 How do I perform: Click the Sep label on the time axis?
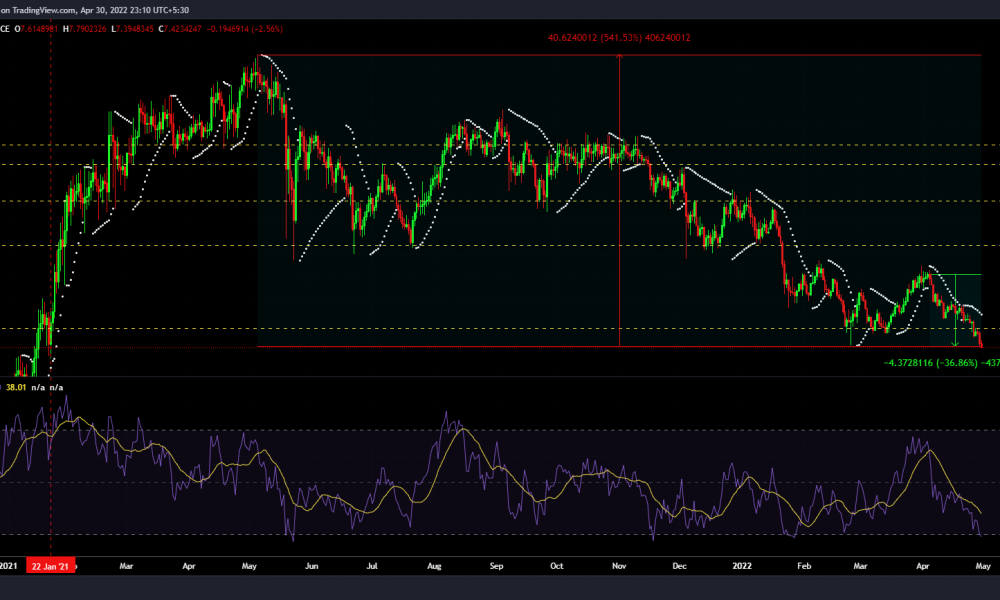coord(496,566)
